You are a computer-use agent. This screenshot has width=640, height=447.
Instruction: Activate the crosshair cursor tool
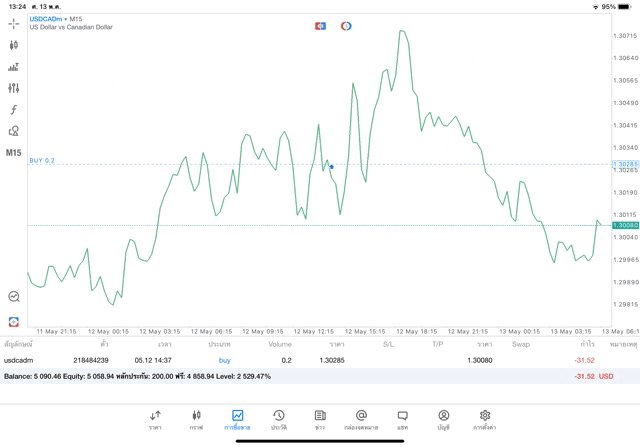13,23
